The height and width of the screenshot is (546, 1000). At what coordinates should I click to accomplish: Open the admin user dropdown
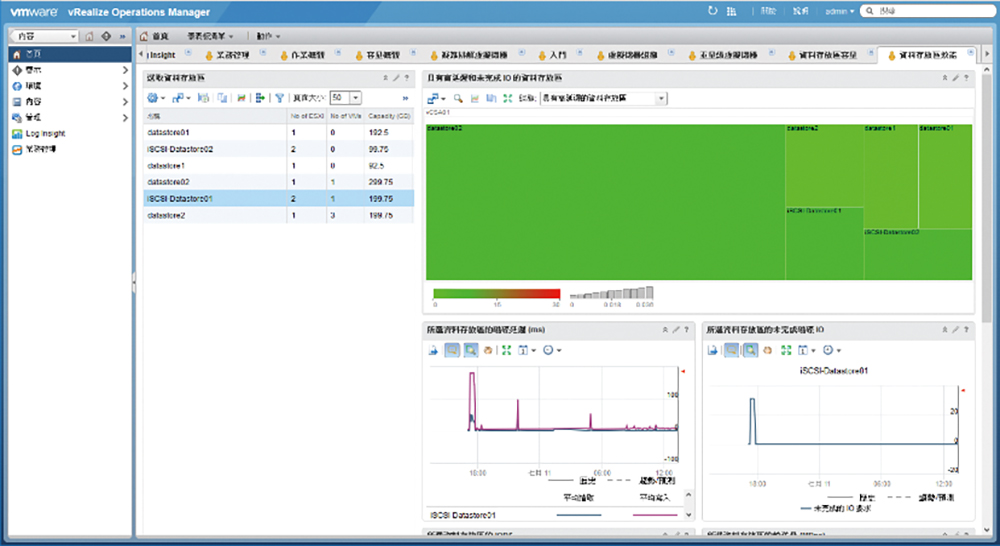(x=839, y=11)
